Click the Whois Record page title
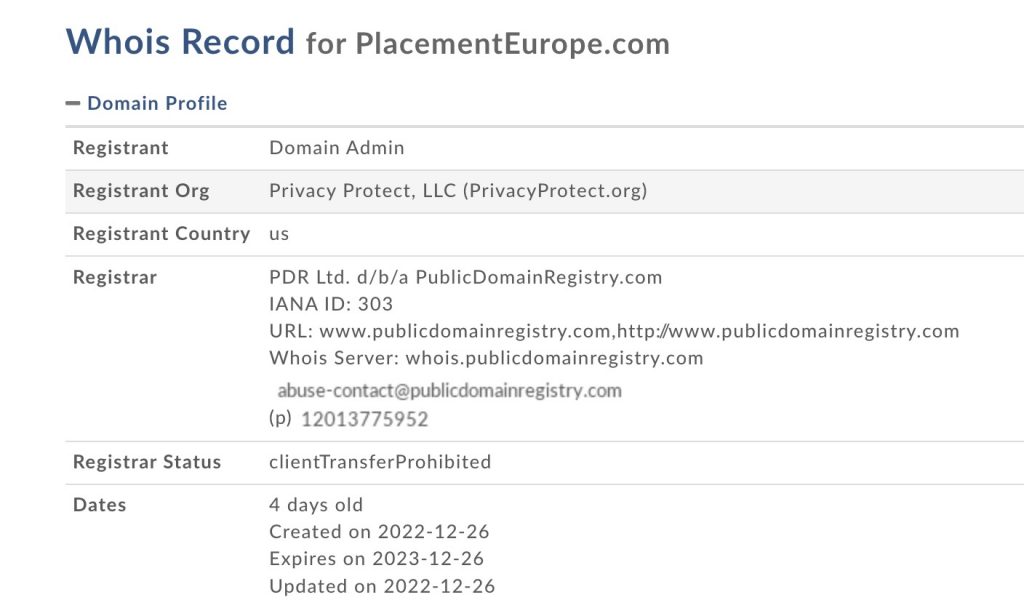Image resolution: width=1024 pixels, height=608 pixels. coord(180,42)
